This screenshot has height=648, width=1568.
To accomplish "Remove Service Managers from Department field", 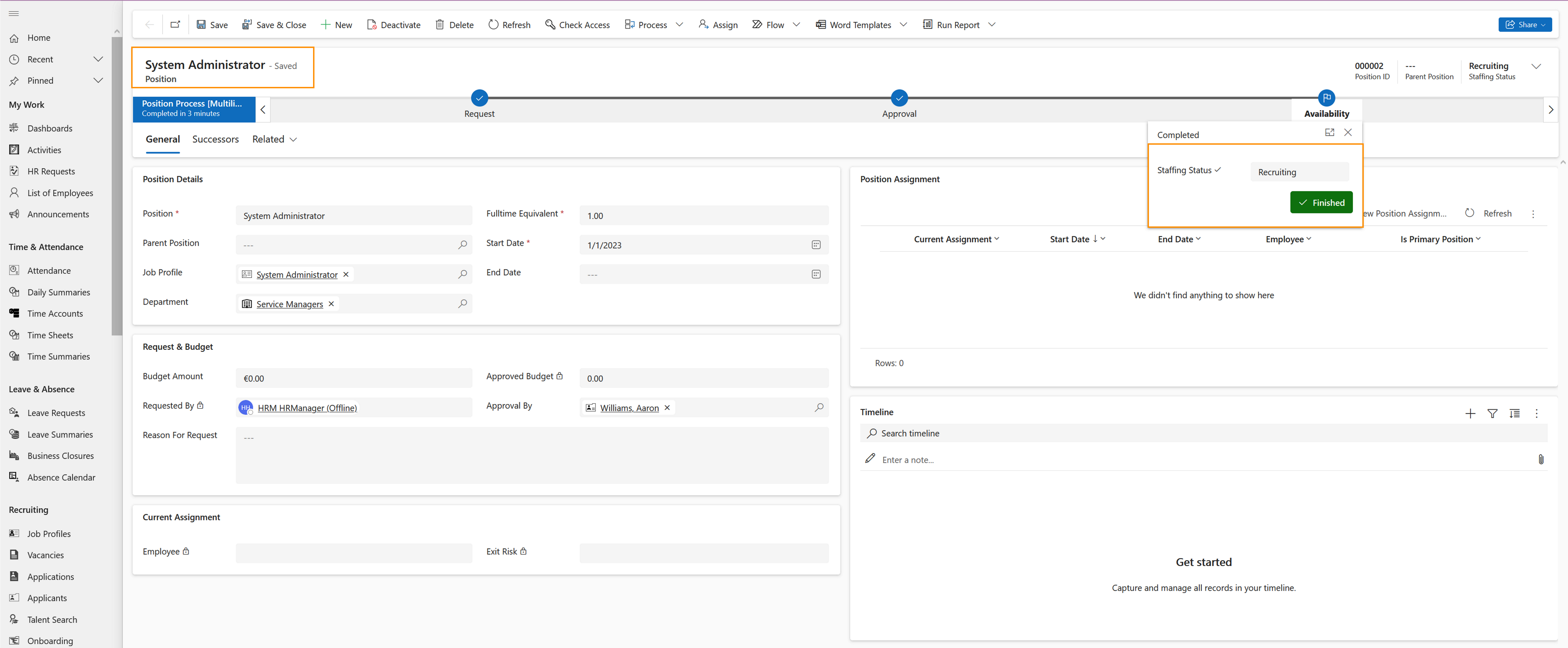I will (331, 304).
